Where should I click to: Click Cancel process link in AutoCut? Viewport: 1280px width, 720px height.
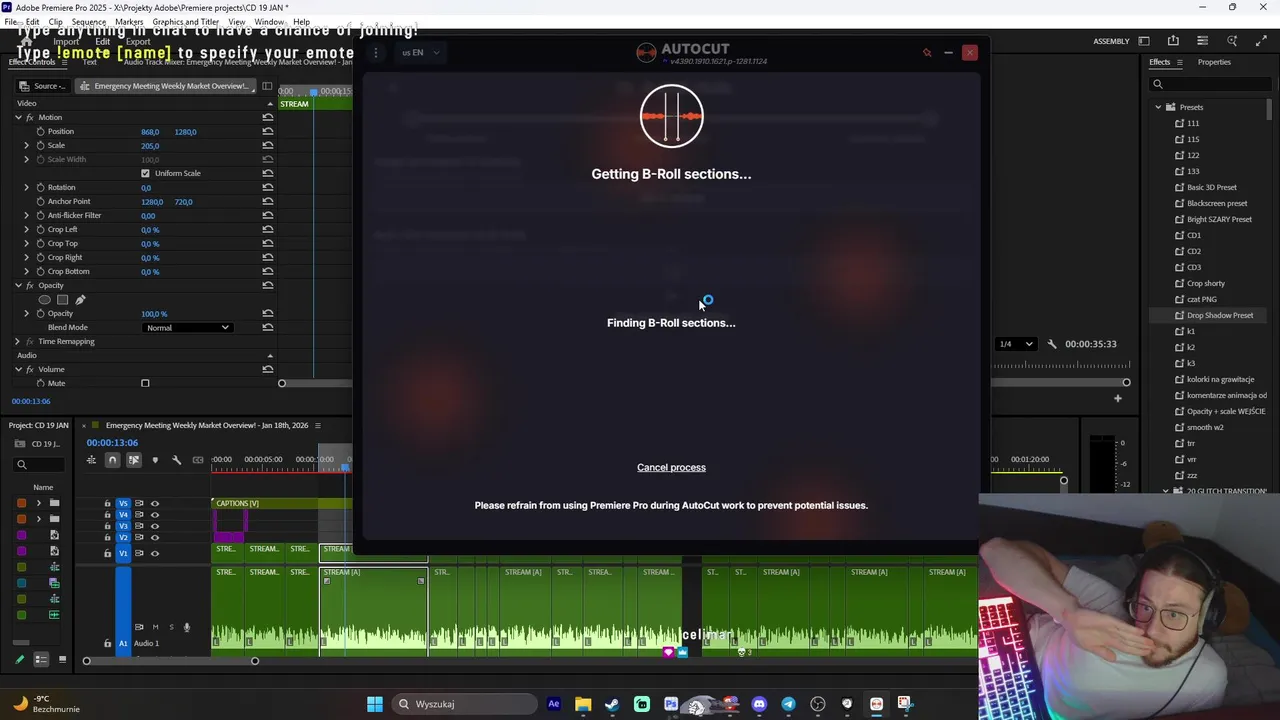(x=671, y=467)
